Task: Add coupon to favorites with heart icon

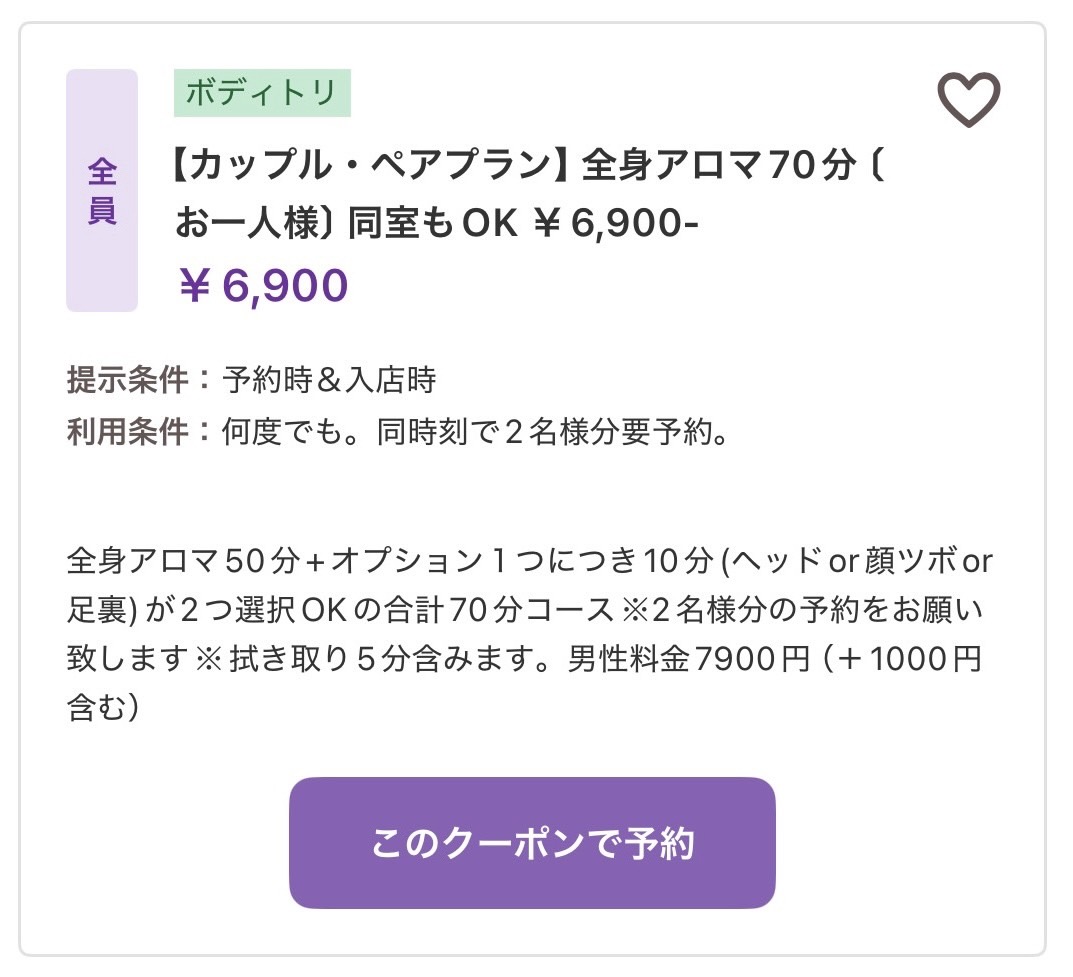Action: (968, 99)
